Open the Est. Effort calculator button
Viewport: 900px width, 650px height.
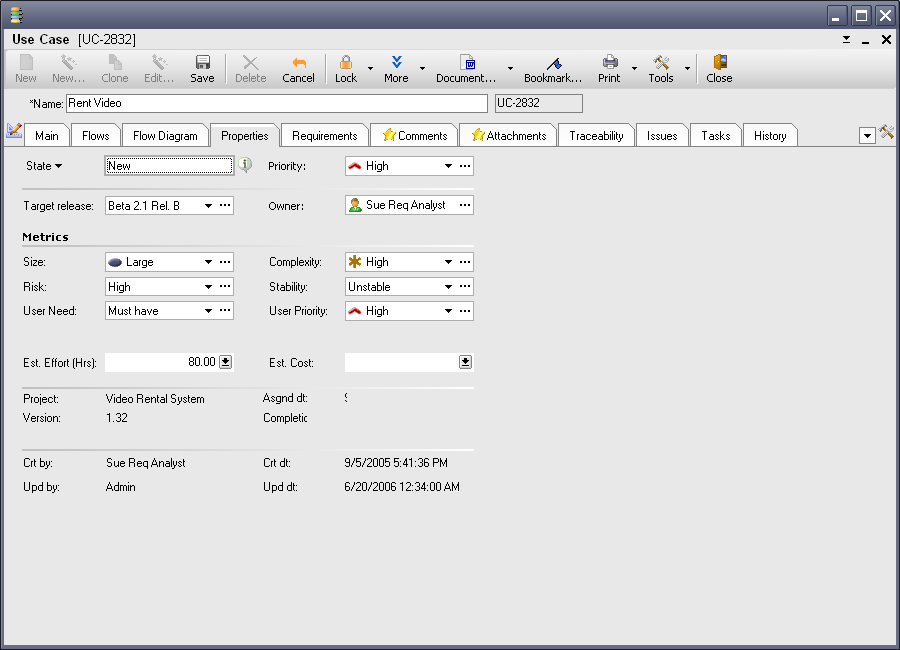[x=226, y=362]
